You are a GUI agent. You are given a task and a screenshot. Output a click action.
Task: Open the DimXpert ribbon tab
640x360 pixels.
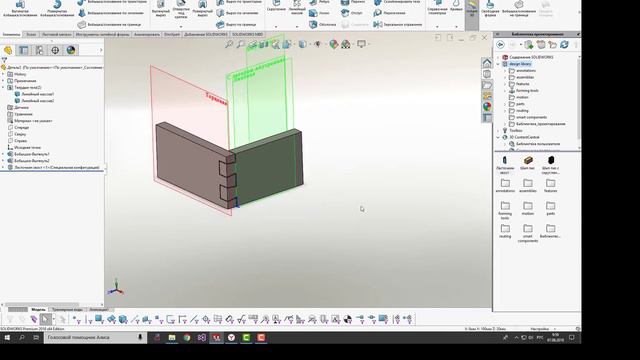click(172, 35)
